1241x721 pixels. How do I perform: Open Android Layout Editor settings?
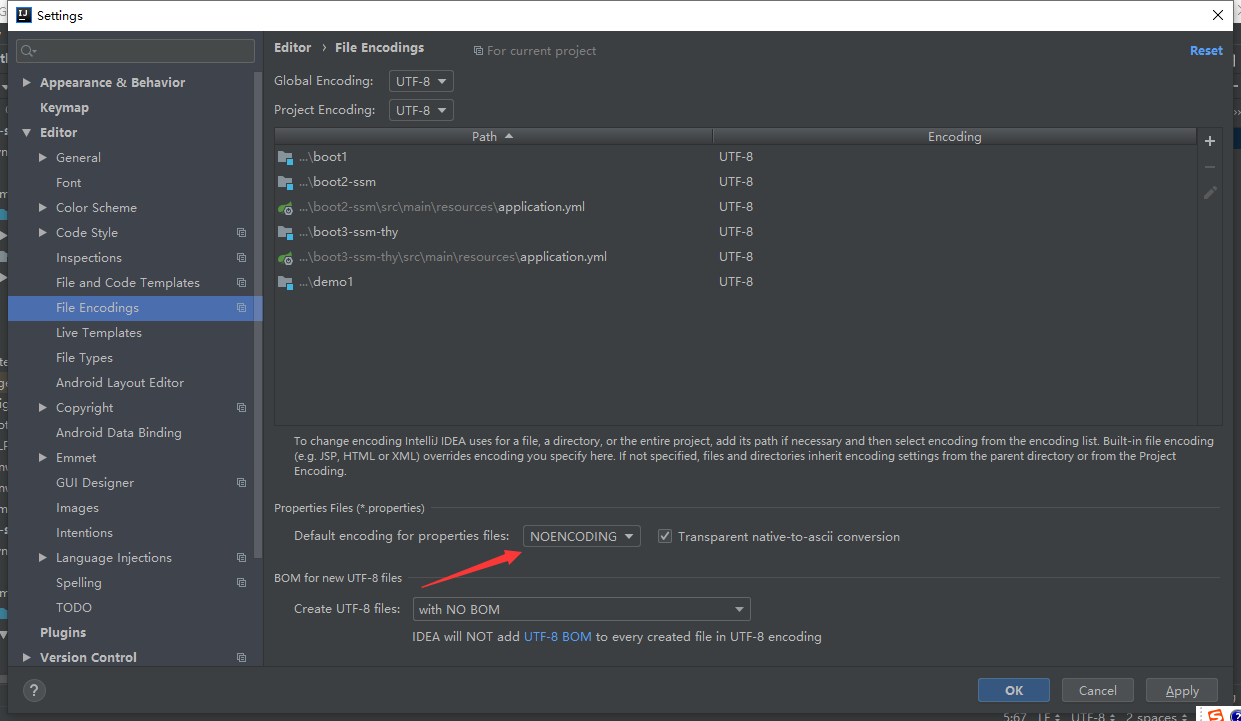(x=120, y=382)
